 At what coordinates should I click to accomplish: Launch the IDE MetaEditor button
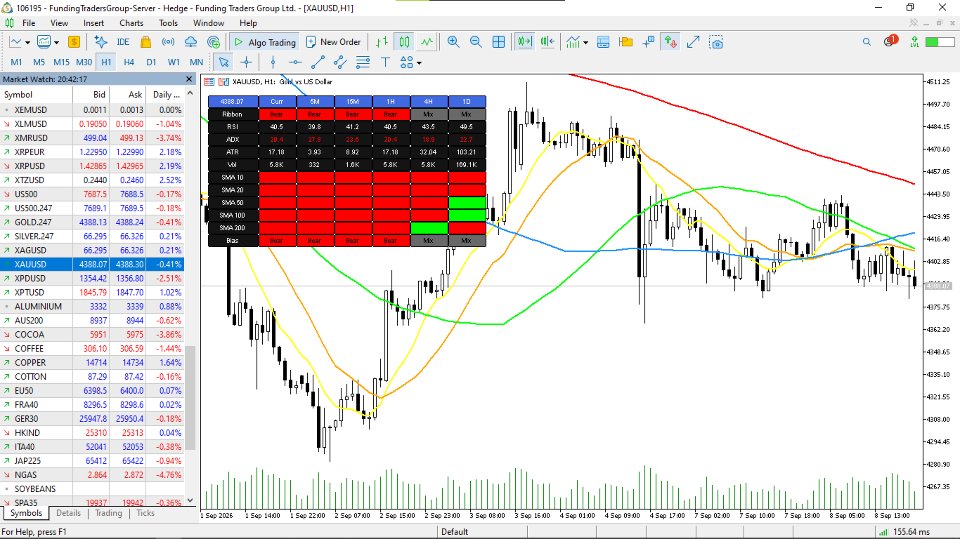coord(123,42)
